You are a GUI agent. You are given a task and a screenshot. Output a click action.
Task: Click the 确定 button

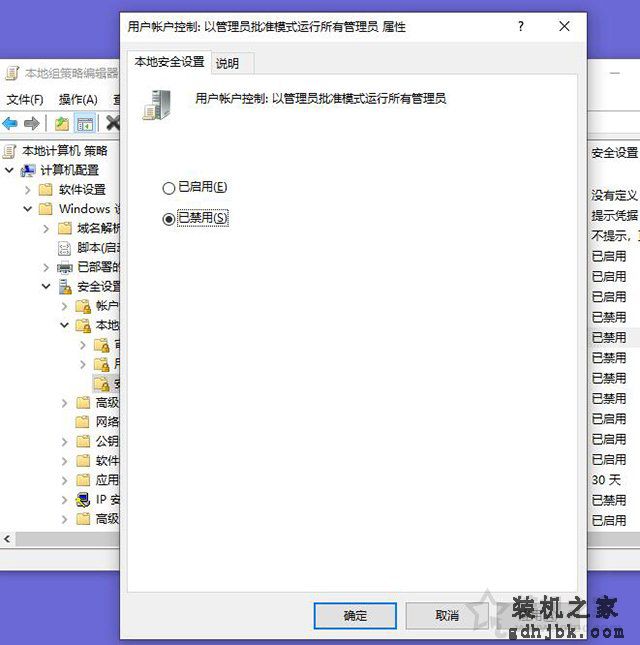coord(355,616)
